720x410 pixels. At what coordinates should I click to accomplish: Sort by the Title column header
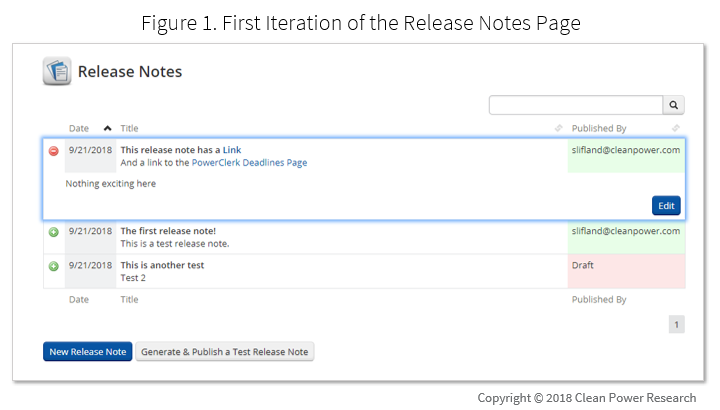(129, 128)
